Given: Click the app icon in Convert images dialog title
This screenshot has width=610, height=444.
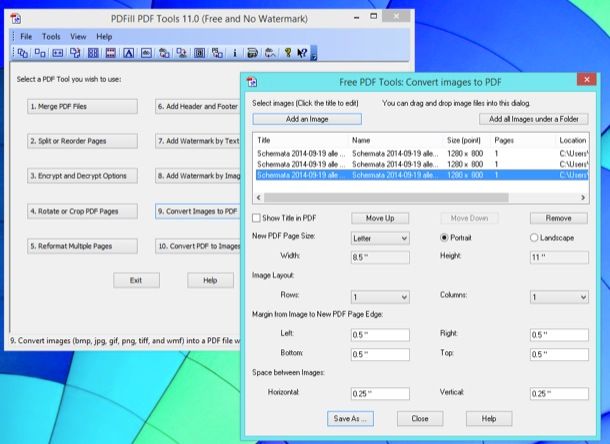Looking at the screenshot, I should point(252,82).
